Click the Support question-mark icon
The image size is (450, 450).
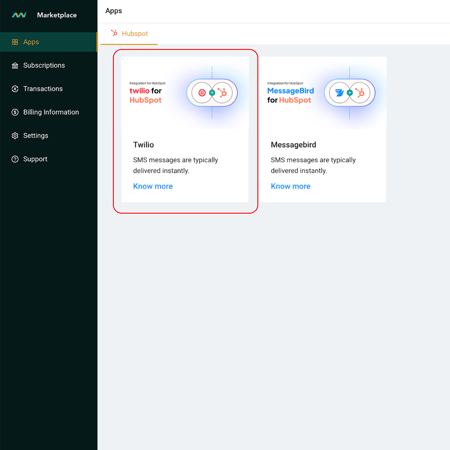pos(15,159)
